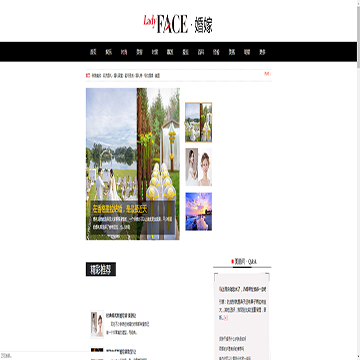360x360 pixels.
Task: Open the first item in the black navigation bar
Action: click(x=93, y=52)
